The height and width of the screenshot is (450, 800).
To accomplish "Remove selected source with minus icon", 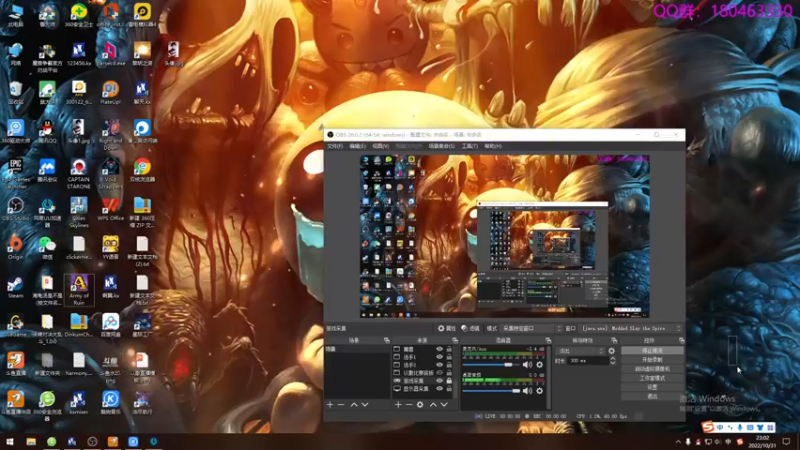I will (x=409, y=405).
